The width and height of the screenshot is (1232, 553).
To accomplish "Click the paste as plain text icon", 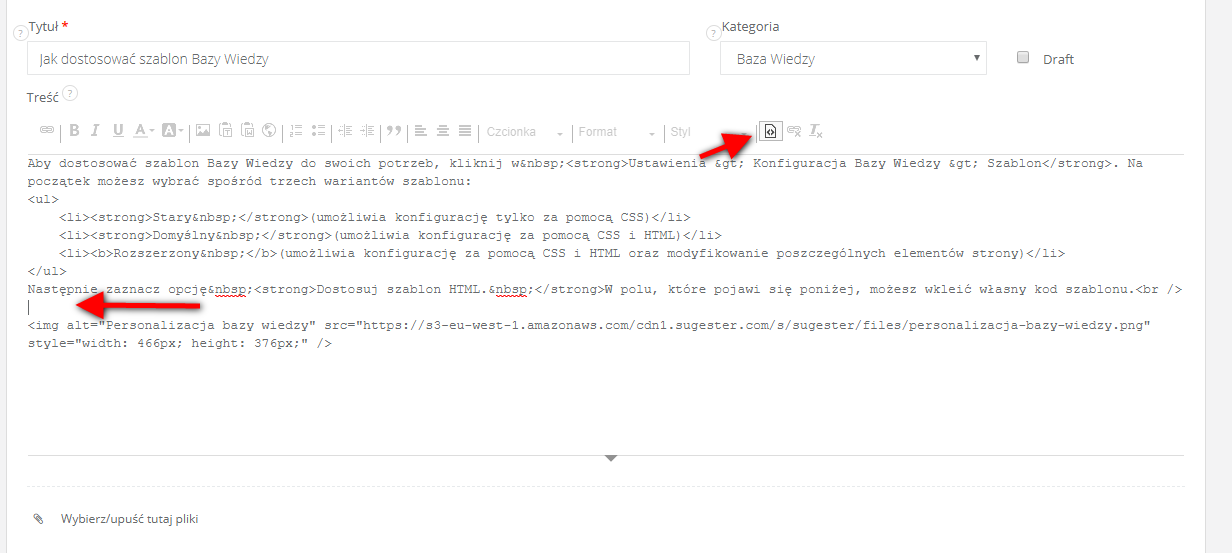I will [x=226, y=131].
